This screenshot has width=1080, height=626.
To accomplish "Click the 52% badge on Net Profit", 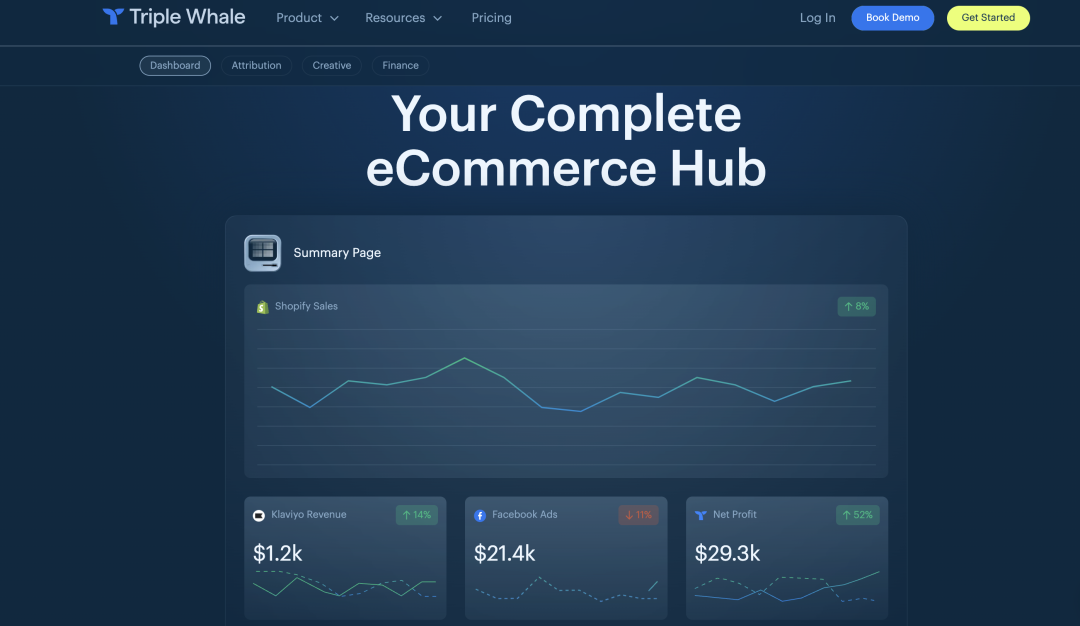I will click(858, 515).
